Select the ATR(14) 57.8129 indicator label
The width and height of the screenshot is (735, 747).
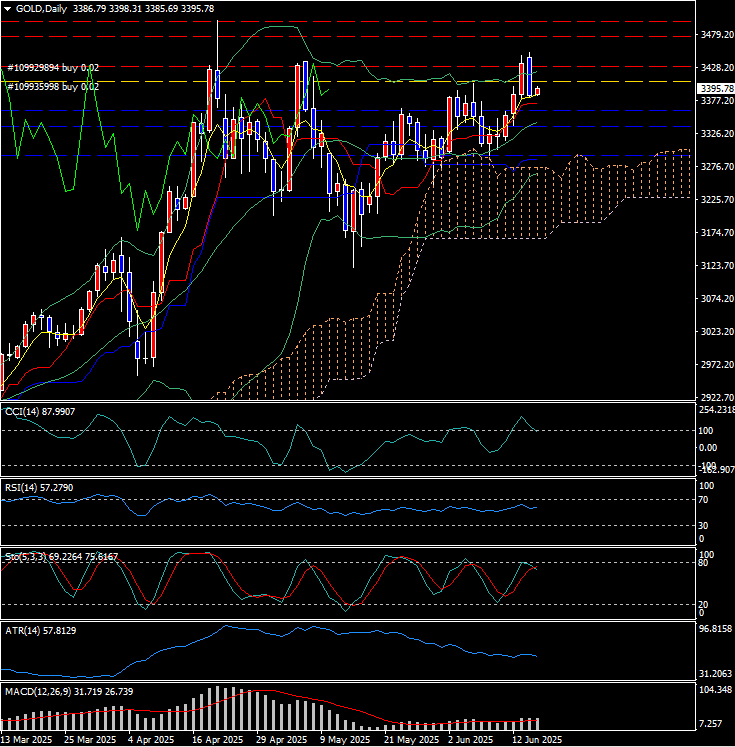(40, 630)
